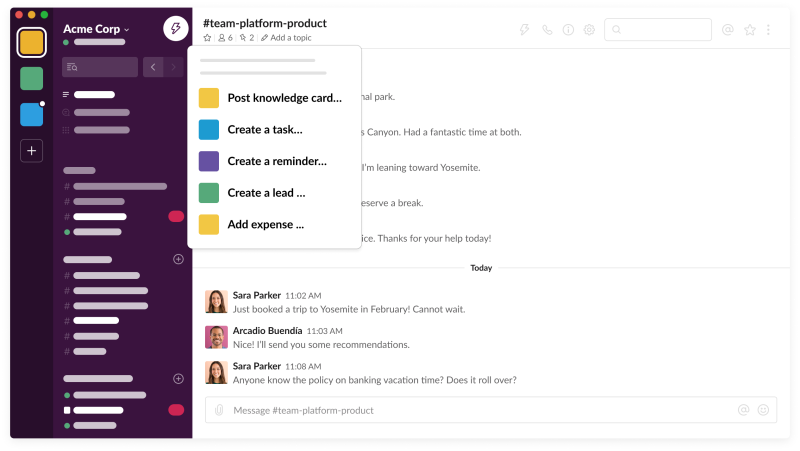Click the 11:03 AM timestamp

[324, 331]
